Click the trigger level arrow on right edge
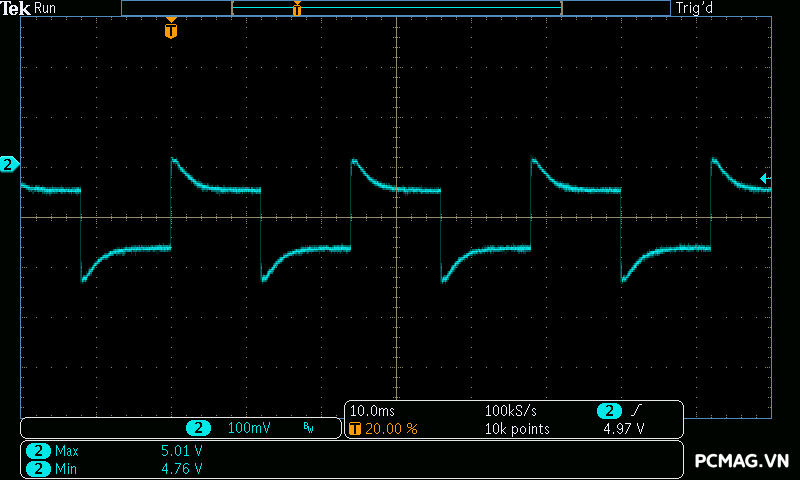This screenshot has height=480, width=800. tap(765, 178)
